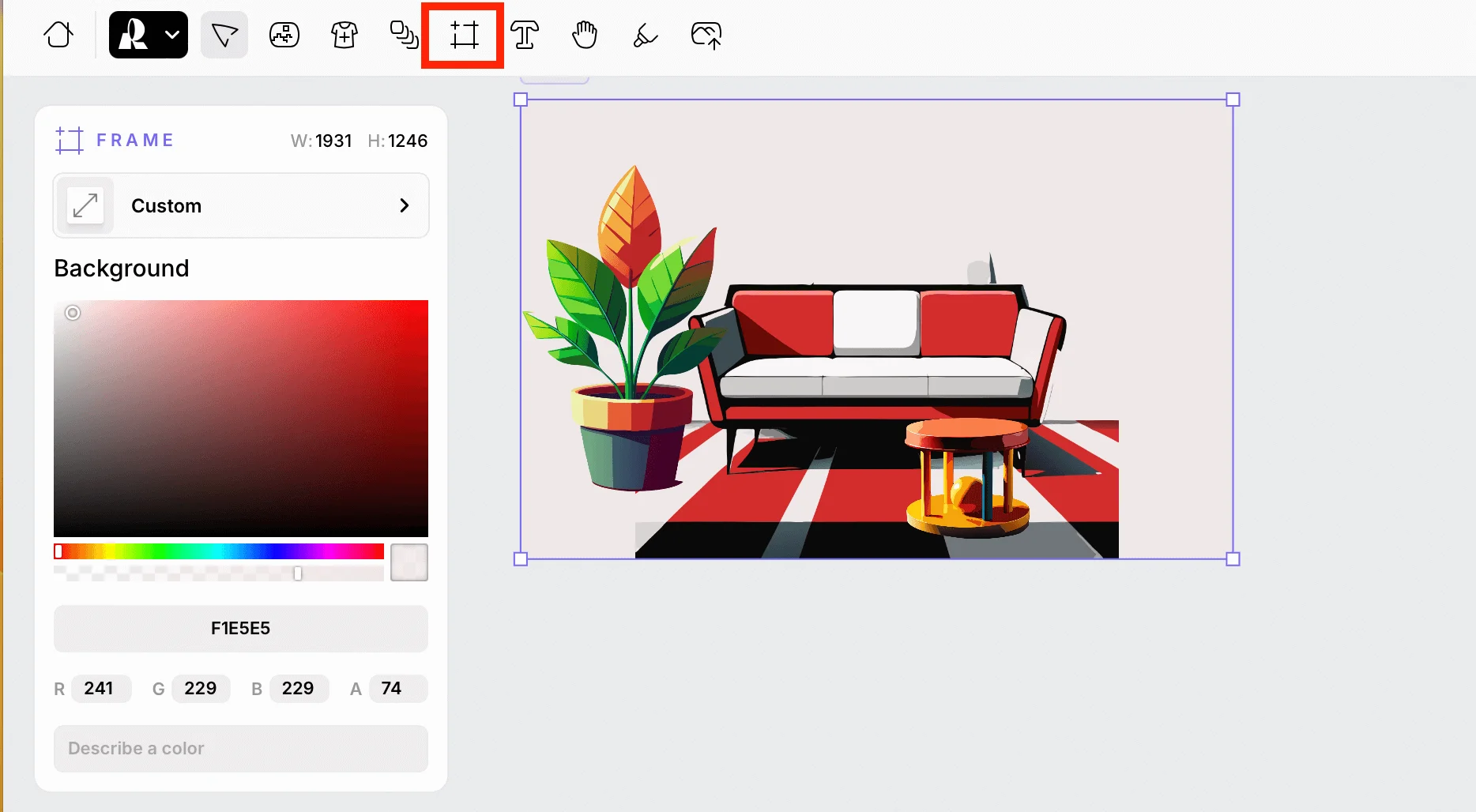
Task: Click the opacity slider handle
Action: pyautogui.click(x=298, y=573)
